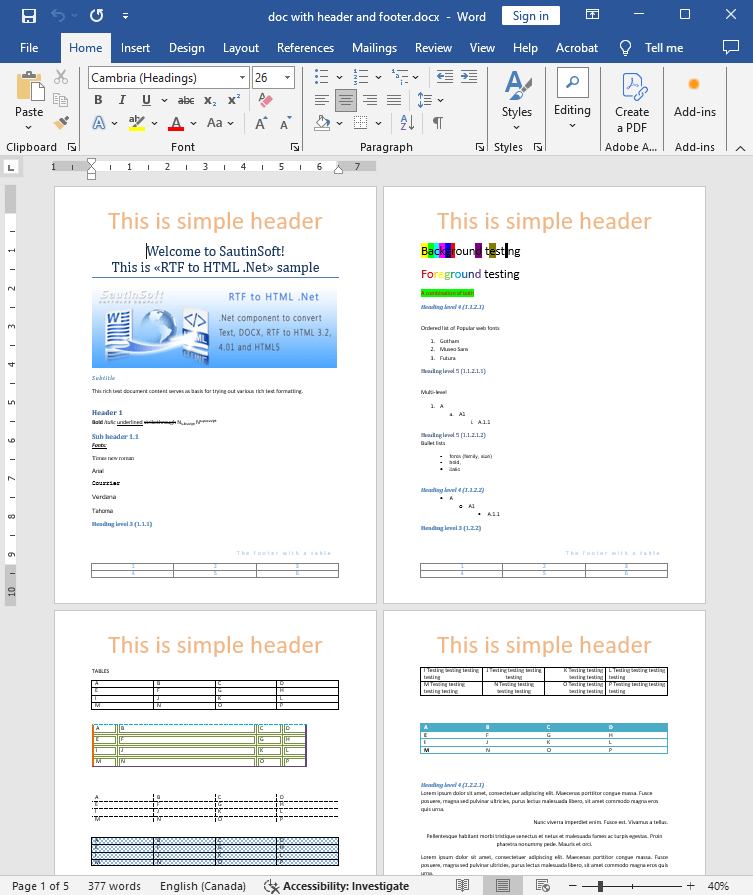Click the Undo arrow icon

coord(58,16)
